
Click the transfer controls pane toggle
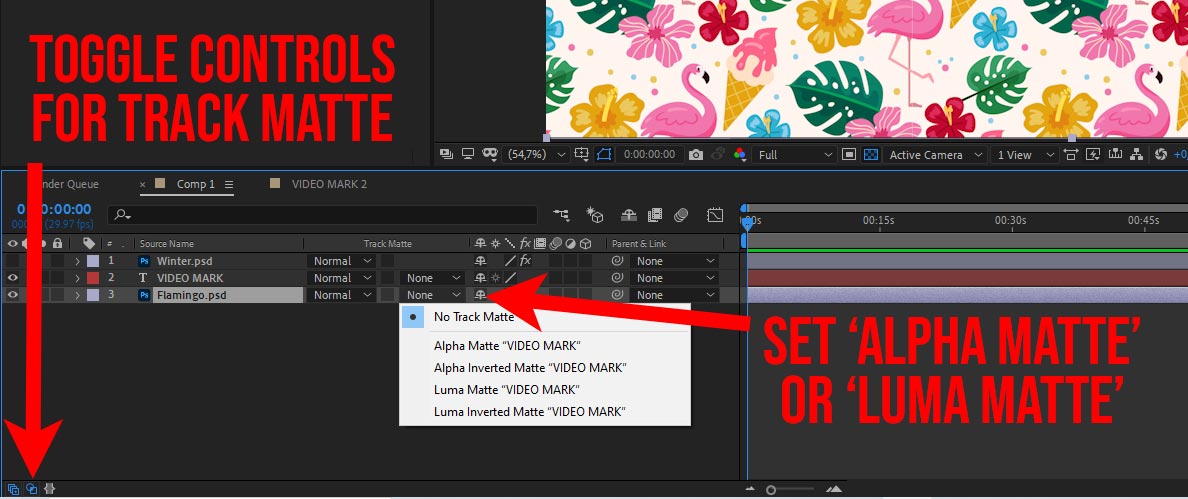tap(32, 489)
